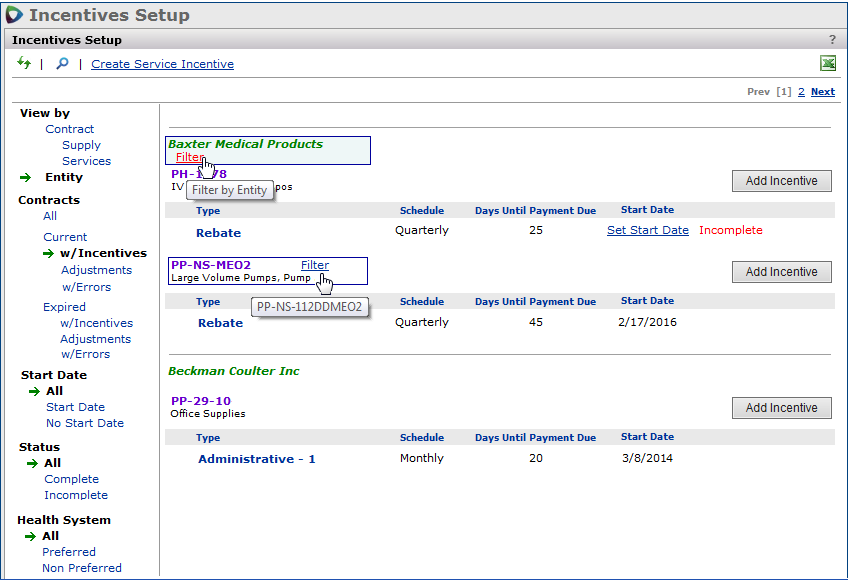848x580 pixels.
Task: Select Preferred health system filter
Action: point(69,552)
